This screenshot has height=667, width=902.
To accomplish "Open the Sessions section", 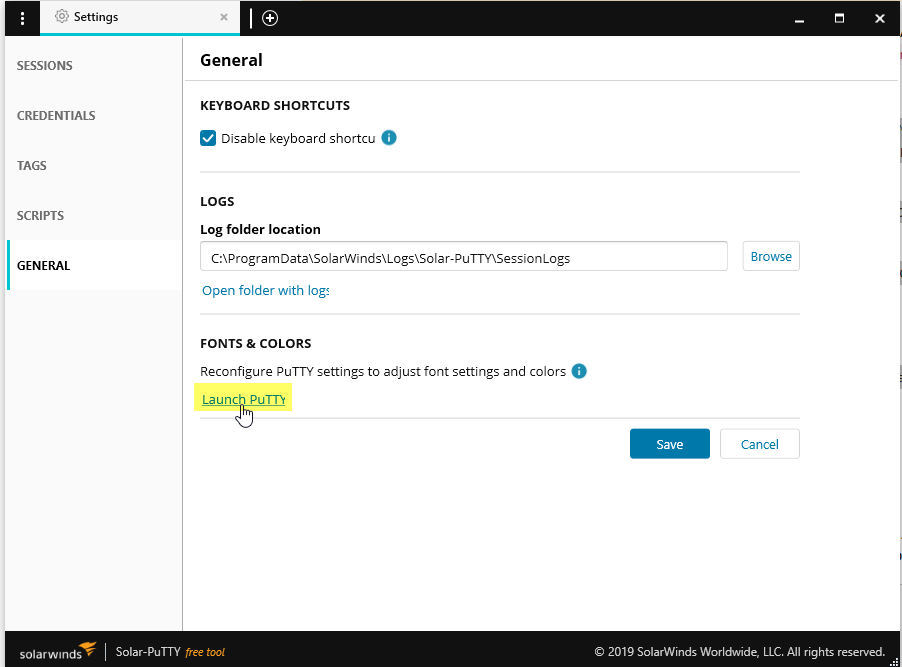I will pyautogui.click(x=44, y=66).
